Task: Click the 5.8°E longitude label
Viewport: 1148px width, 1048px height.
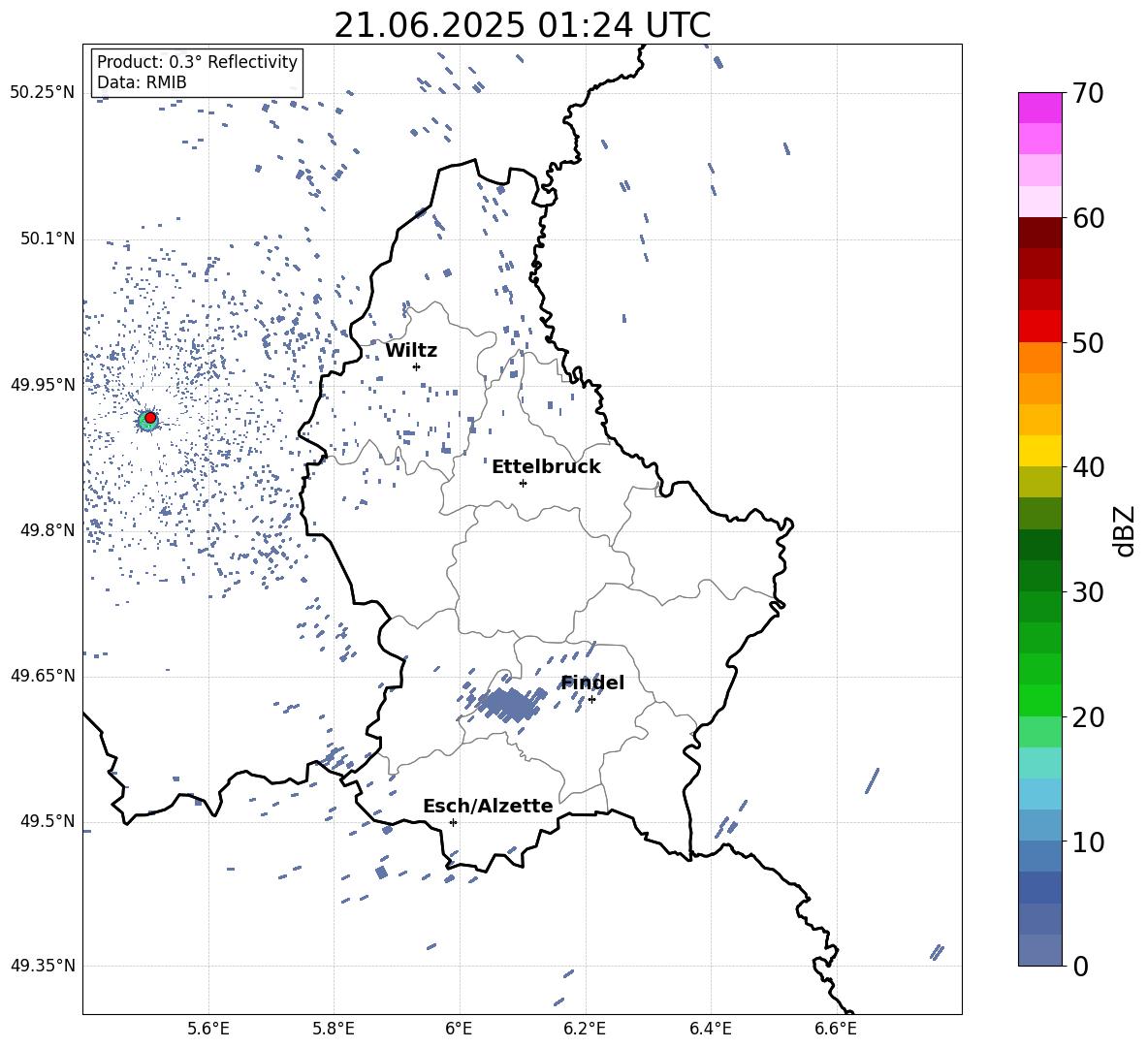Action: 334,1030
